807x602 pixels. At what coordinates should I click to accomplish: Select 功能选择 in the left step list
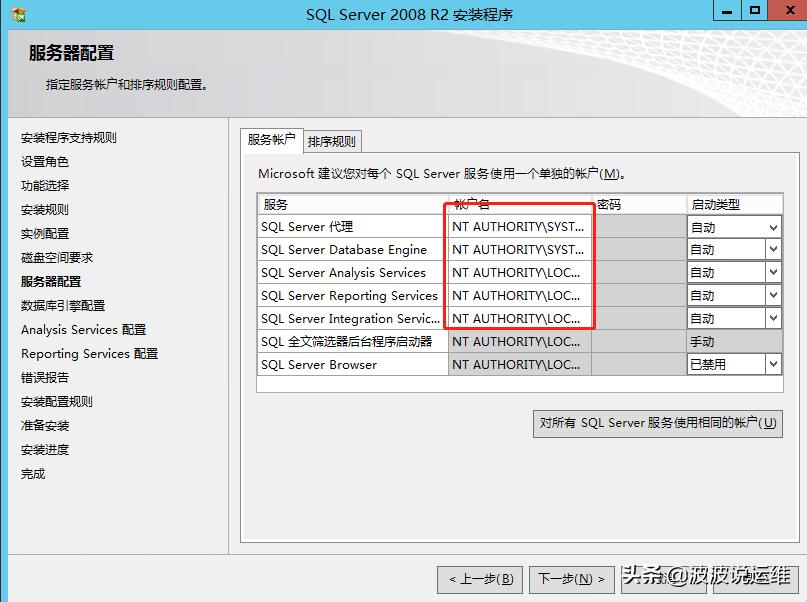click(46, 185)
